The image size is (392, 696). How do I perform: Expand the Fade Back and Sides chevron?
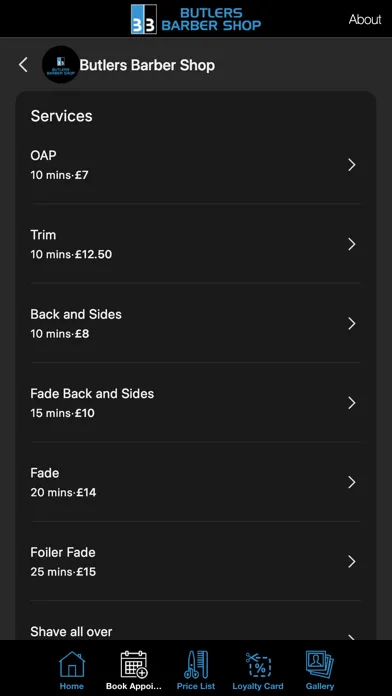point(352,403)
